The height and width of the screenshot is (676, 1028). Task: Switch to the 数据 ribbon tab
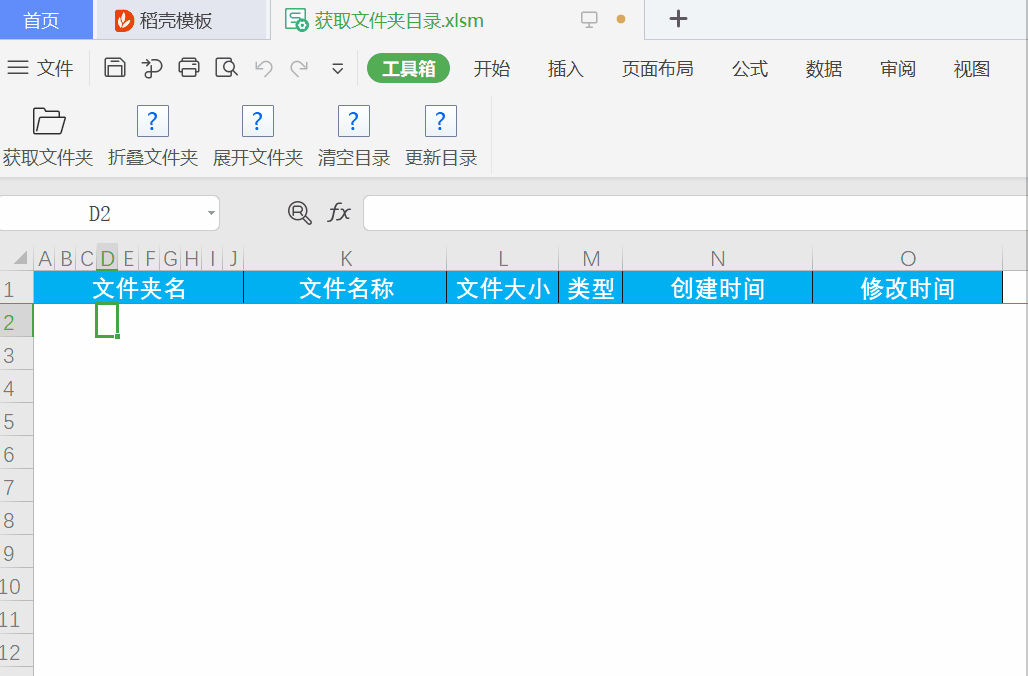point(823,69)
